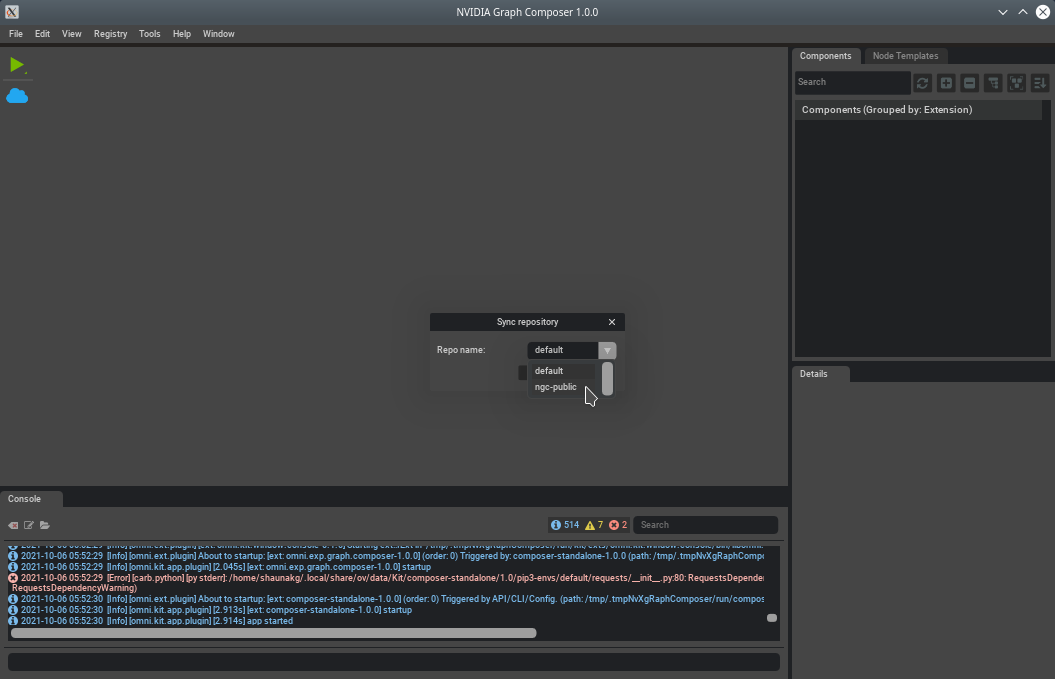Screen dimensions: 1055x679
Task: Click the collapse-all minus icon in Components
Action: click(969, 83)
